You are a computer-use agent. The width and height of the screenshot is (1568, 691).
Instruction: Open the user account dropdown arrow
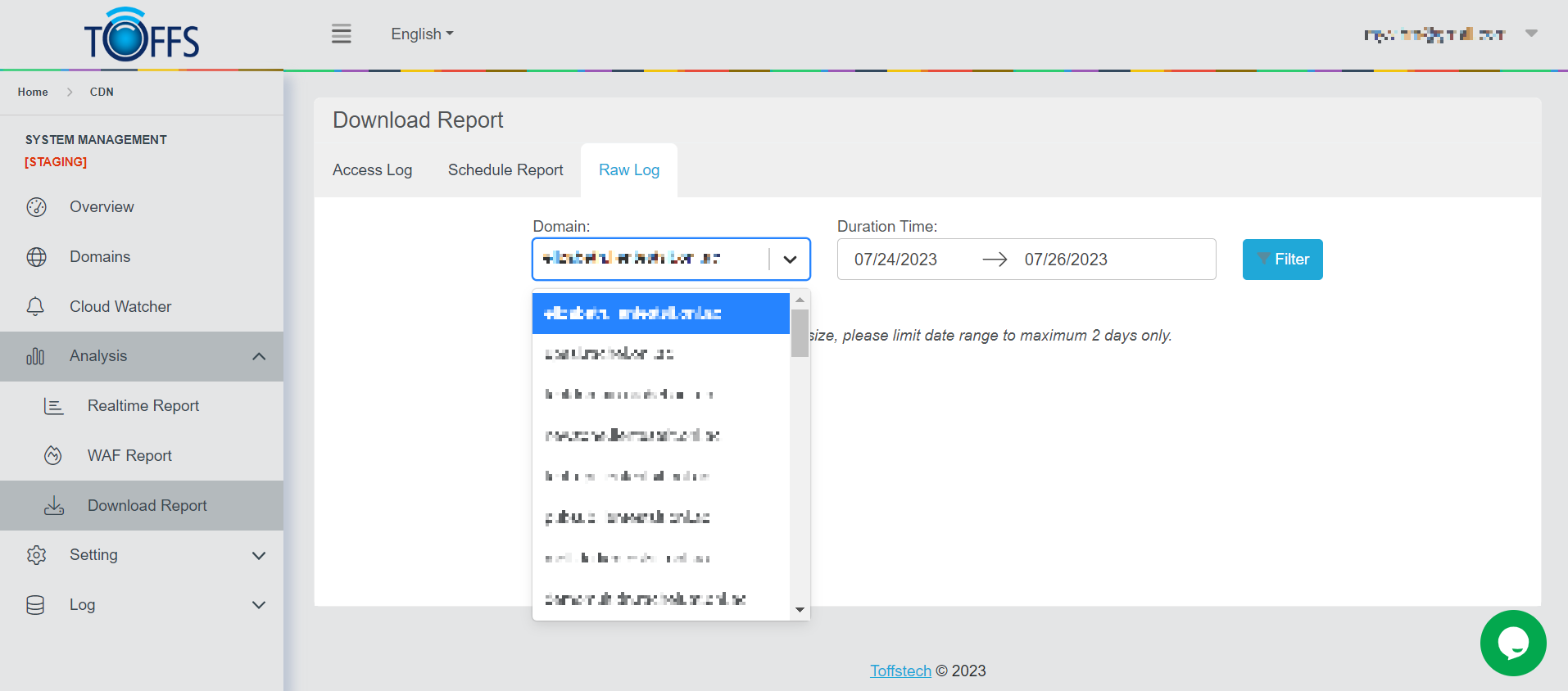1530,34
